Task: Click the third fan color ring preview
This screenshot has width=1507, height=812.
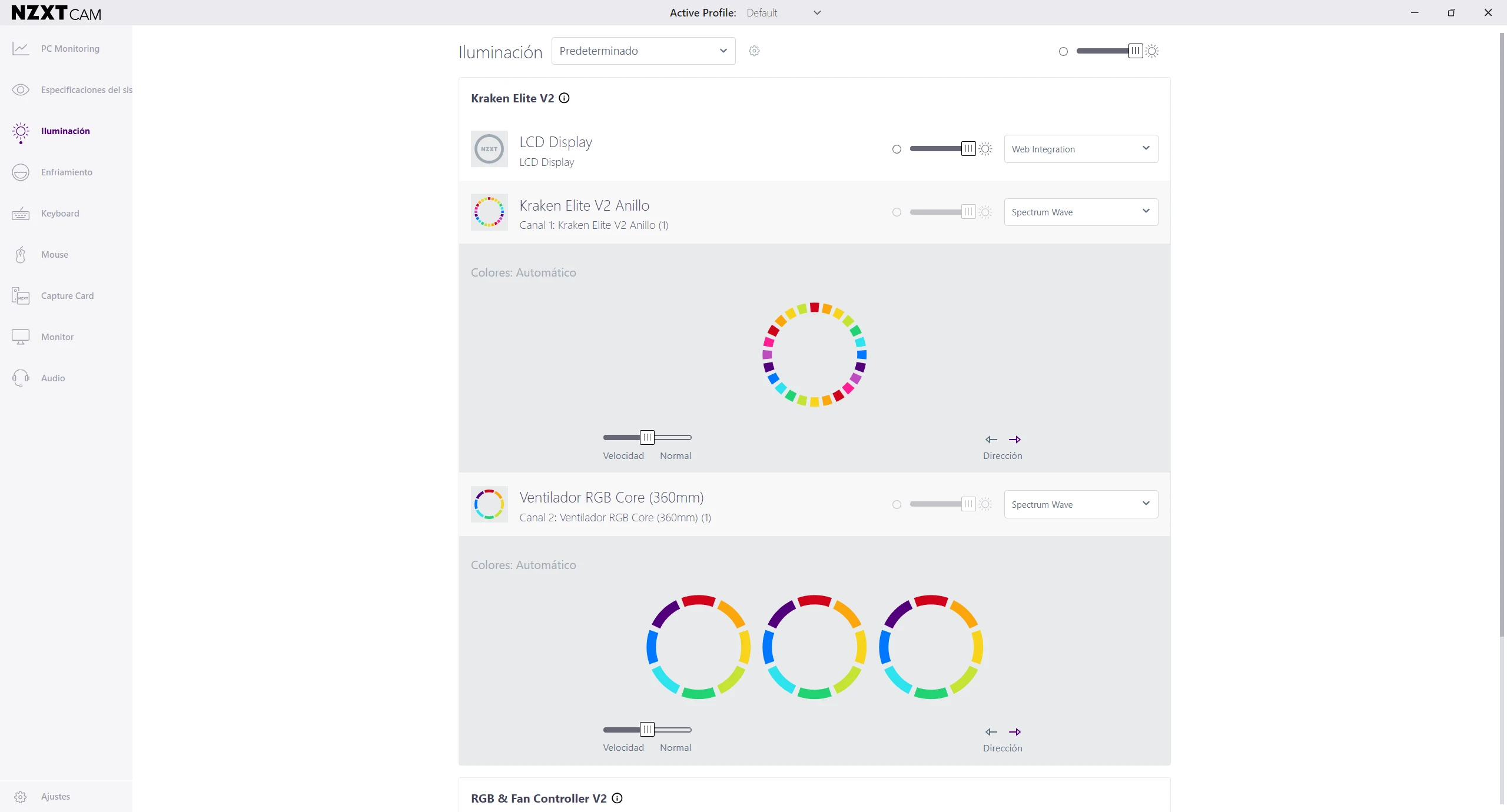Action: (x=931, y=647)
